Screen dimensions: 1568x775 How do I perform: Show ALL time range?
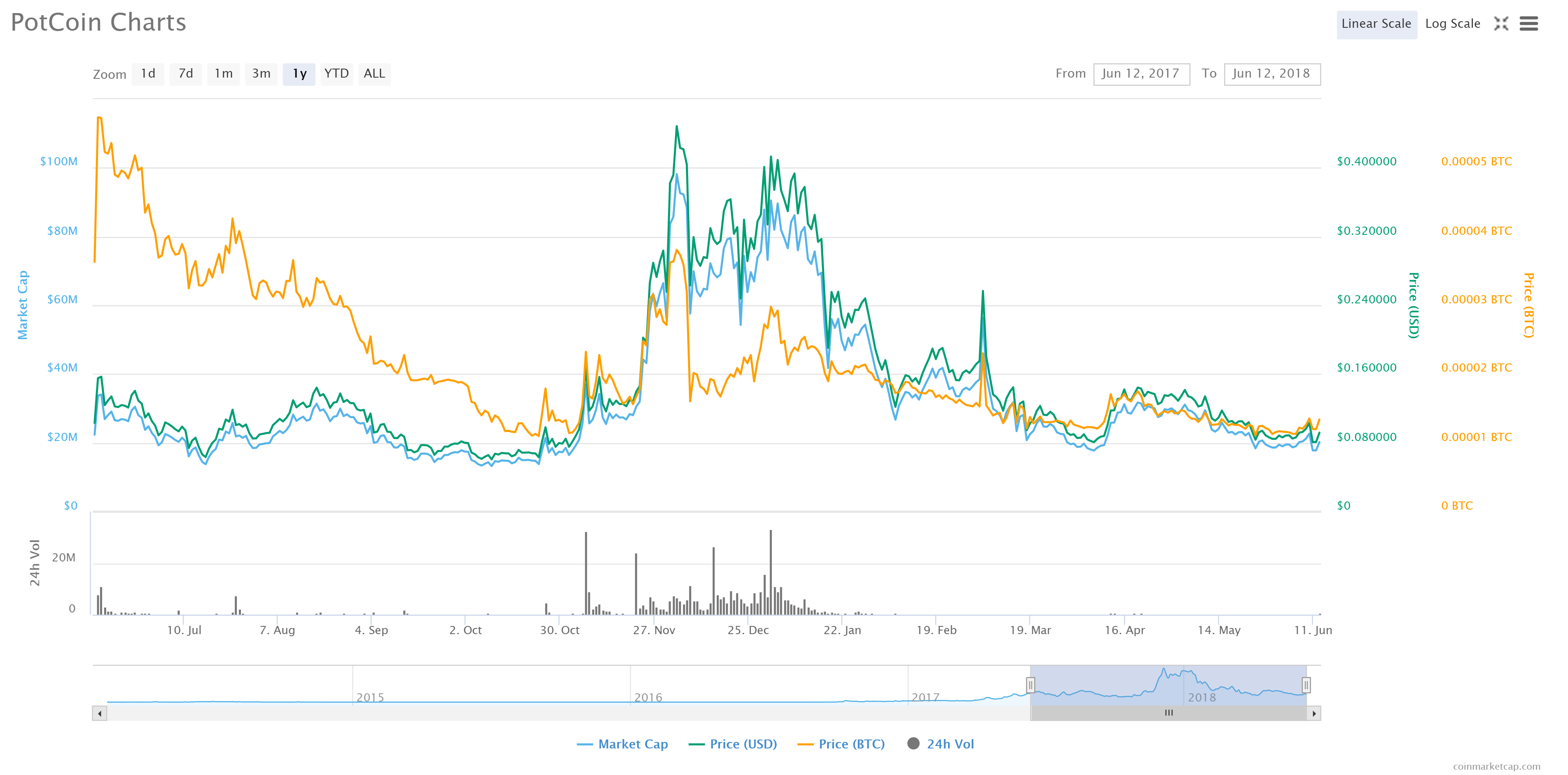[374, 73]
